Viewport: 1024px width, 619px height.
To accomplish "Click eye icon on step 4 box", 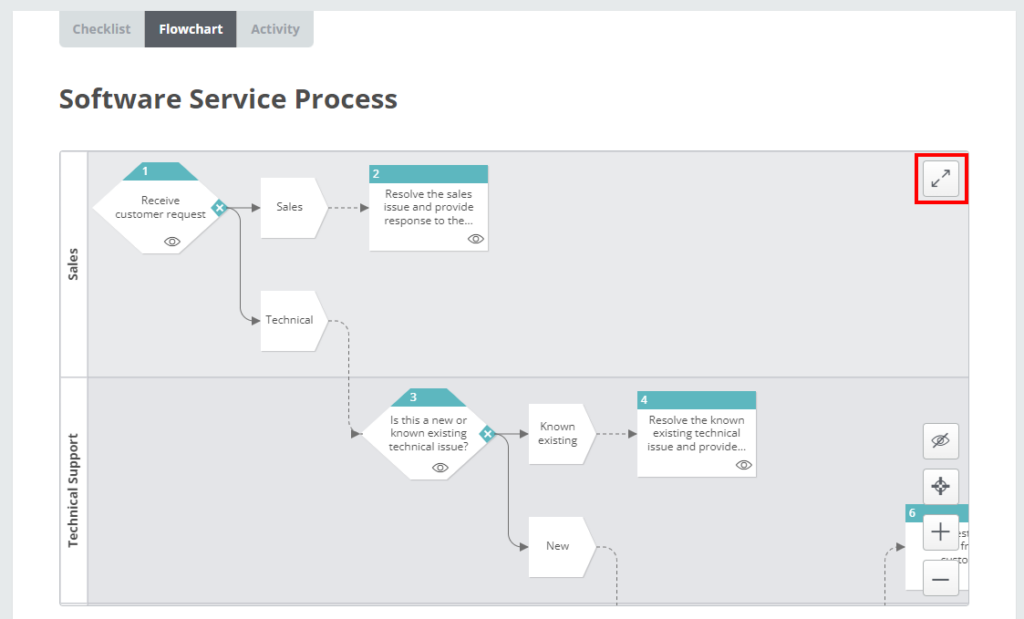I will [x=743, y=465].
